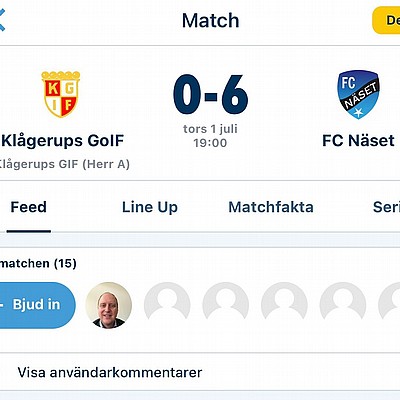Click the yellow button at top right

pyautogui.click(x=387, y=20)
